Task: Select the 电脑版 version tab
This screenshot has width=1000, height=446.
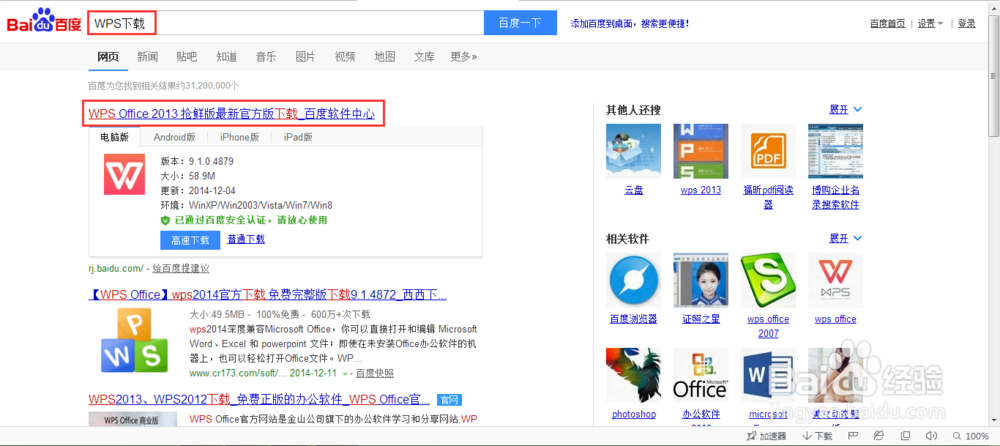Action: coord(115,137)
